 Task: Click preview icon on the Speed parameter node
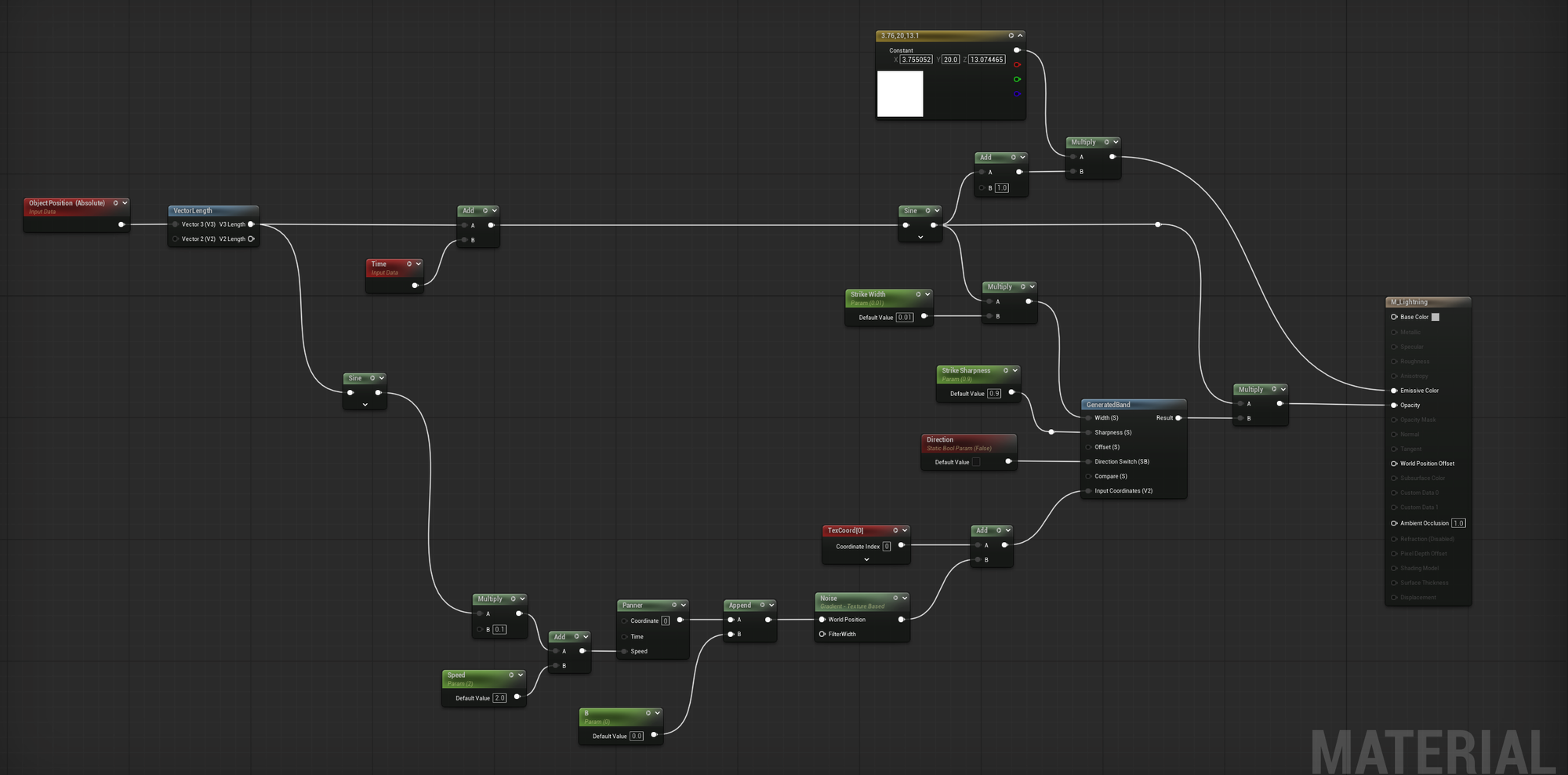(x=511, y=675)
